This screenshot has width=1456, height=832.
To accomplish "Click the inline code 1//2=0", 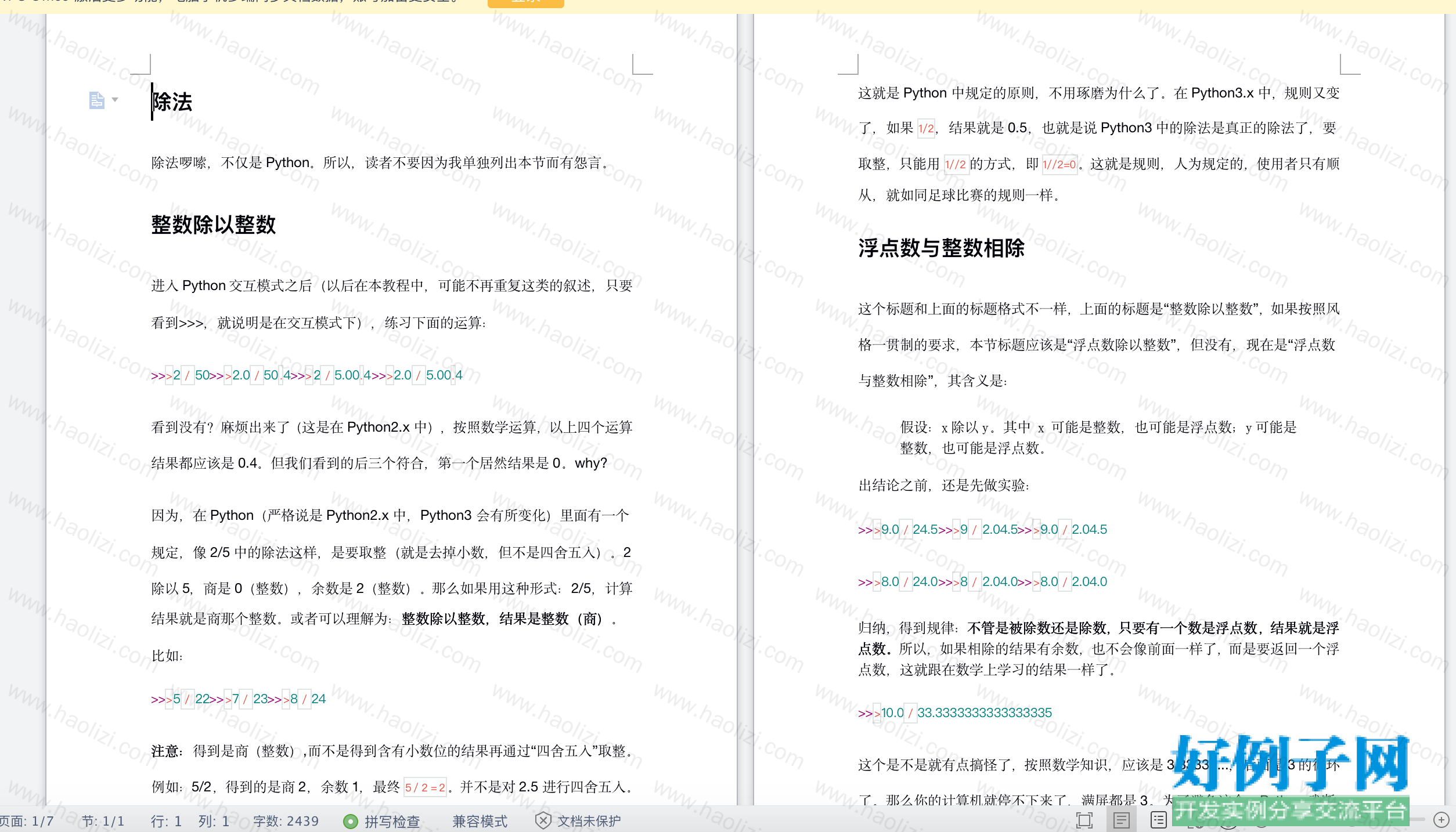I will pos(1059,165).
